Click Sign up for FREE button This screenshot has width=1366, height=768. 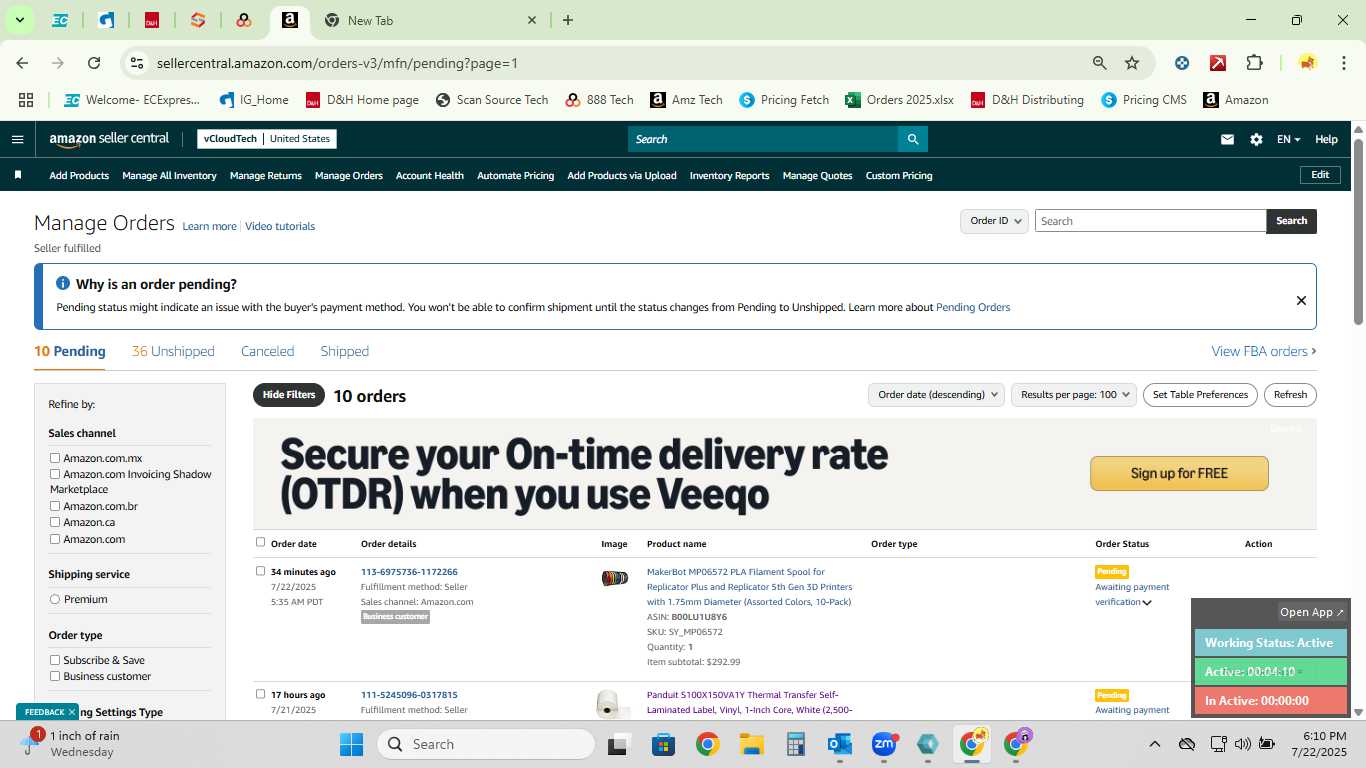[1179, 473]
